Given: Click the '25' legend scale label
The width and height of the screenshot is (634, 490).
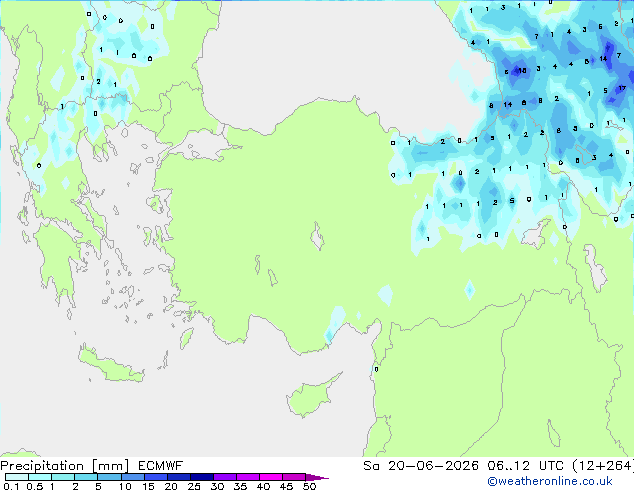Looking at the screenshot, I should tap(194, 486).
